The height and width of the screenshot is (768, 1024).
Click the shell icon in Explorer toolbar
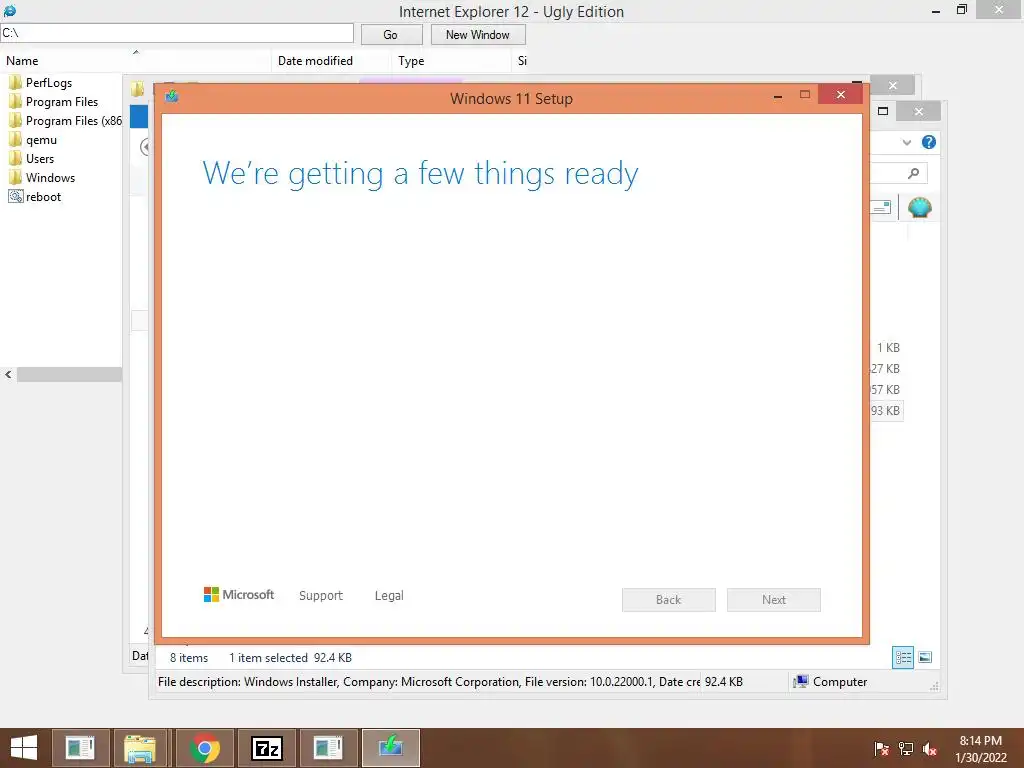coord(920,208)
